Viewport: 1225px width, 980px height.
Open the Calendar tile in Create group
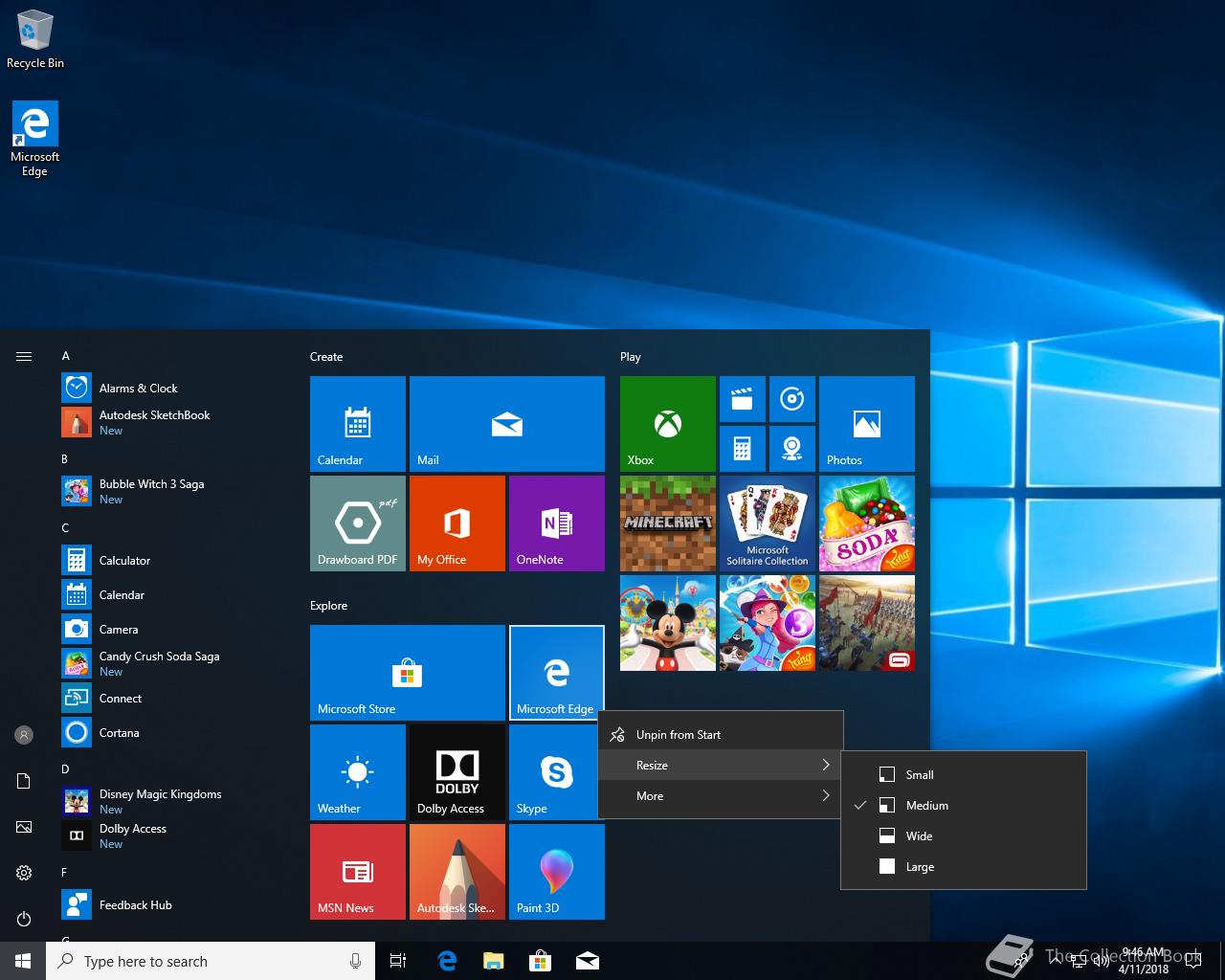coord(358,424)
